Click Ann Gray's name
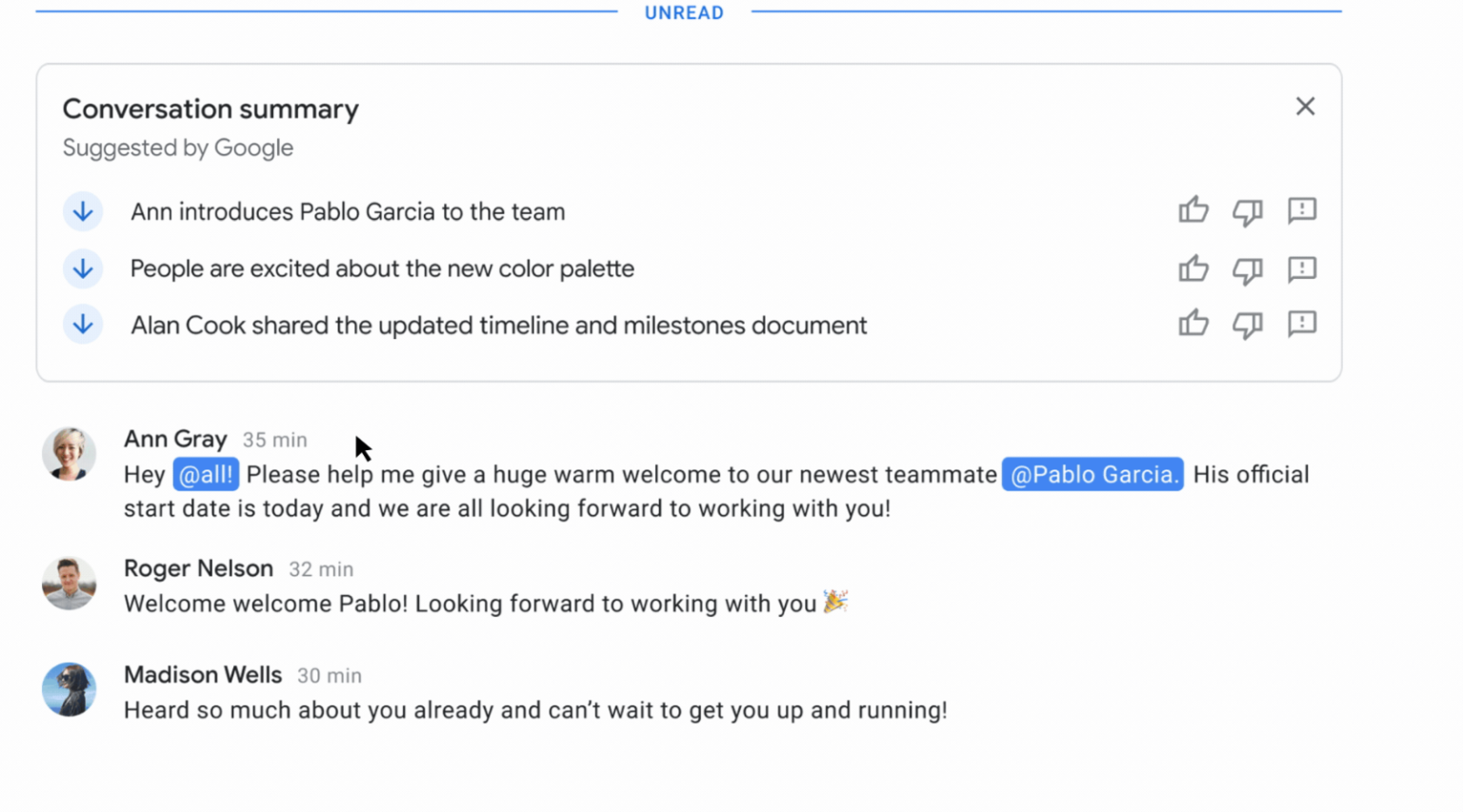 (175, 439)
